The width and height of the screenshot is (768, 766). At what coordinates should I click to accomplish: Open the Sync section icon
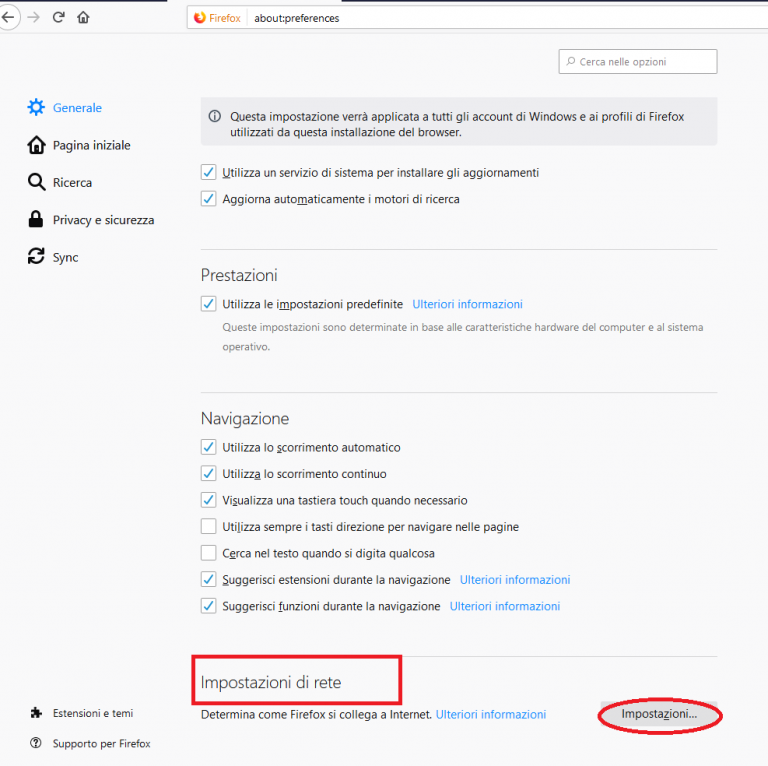coord(36,257)
